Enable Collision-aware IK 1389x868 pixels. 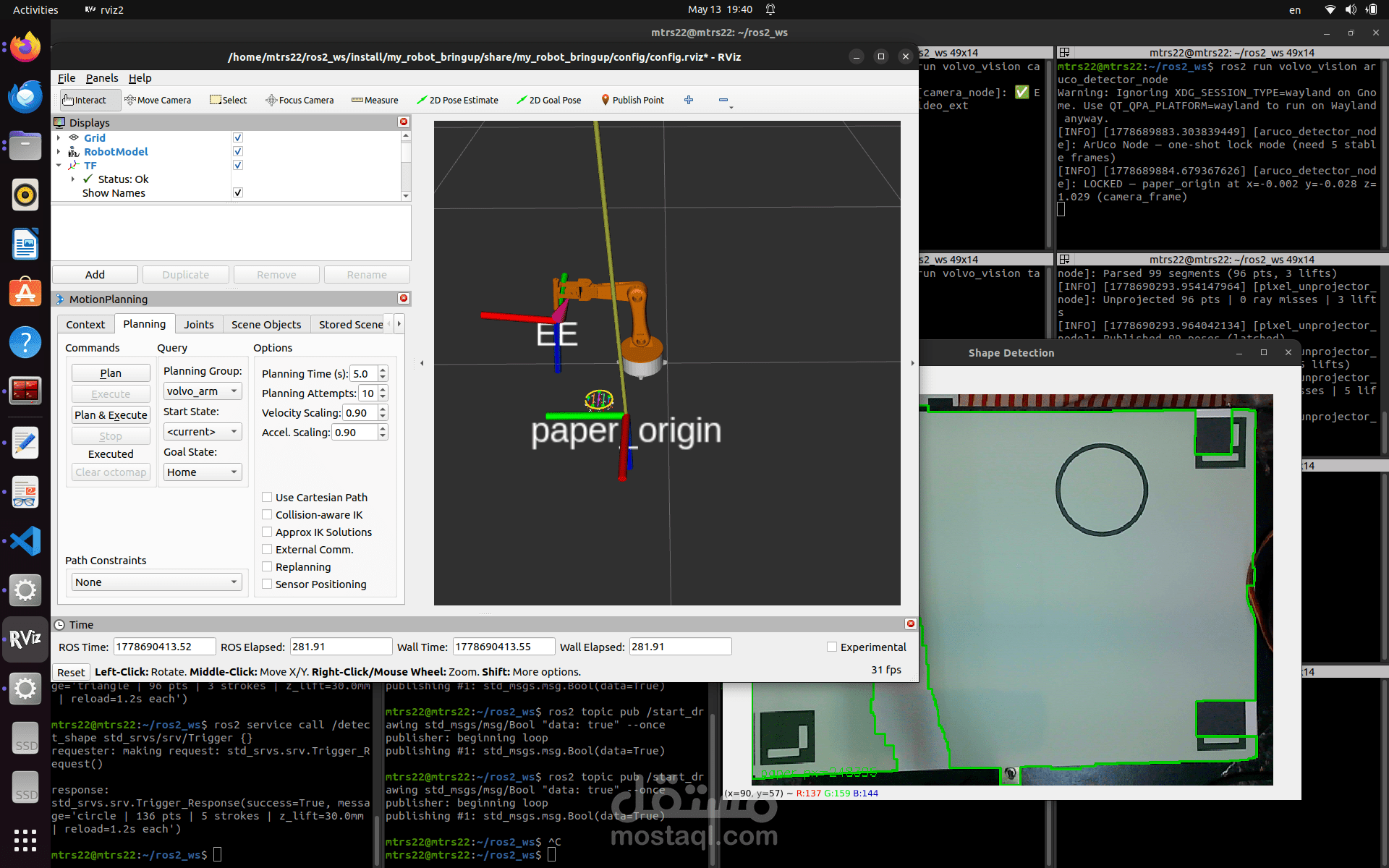click(267, 514)
